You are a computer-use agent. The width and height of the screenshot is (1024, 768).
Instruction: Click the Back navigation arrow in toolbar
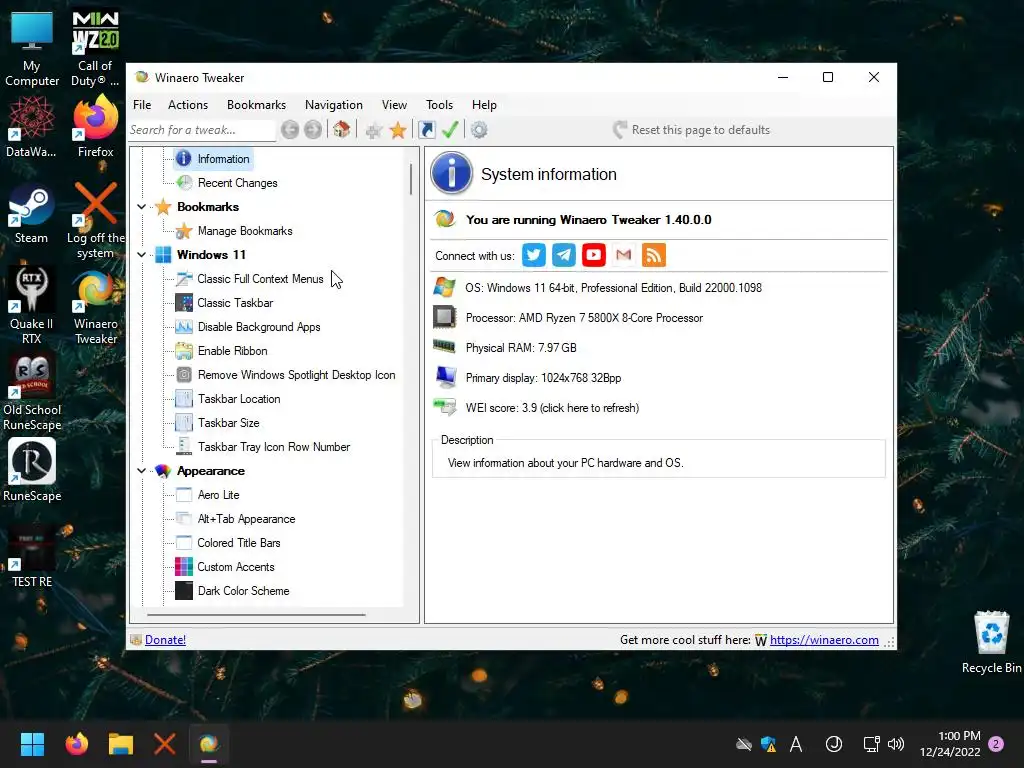click(290, 130)
